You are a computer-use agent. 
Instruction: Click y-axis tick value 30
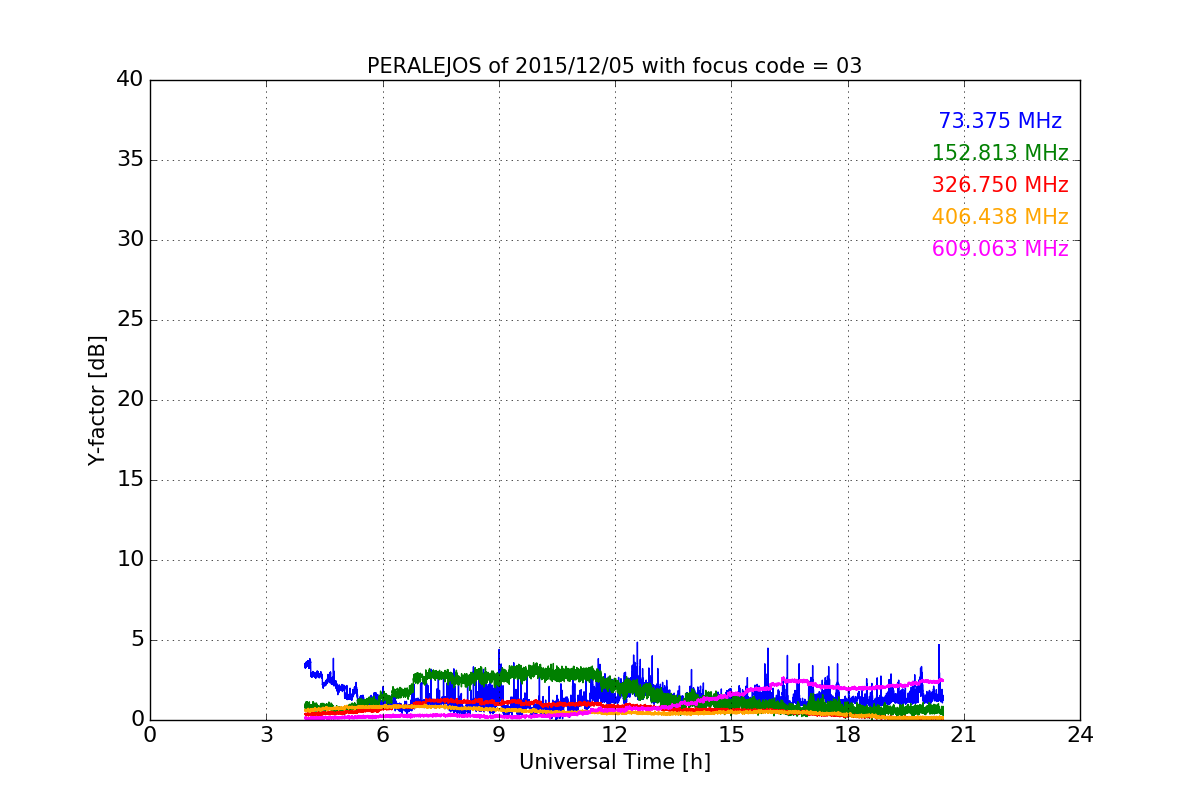pyautogui.click(x=130, y=240)
